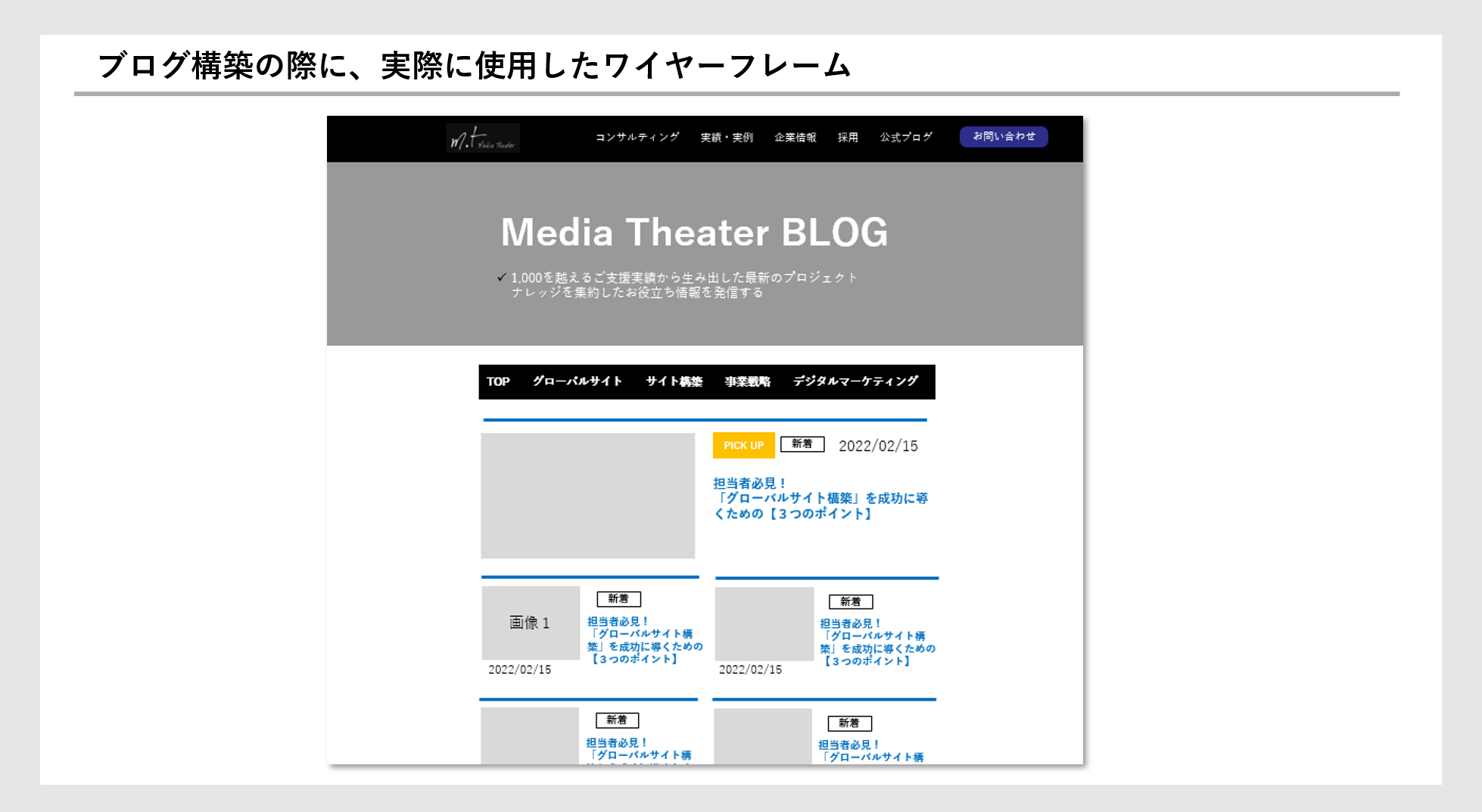Click the yellow PICK UP badge
Screen dimensions: 1482x812
pyautogui.click(x=743, y=445)
